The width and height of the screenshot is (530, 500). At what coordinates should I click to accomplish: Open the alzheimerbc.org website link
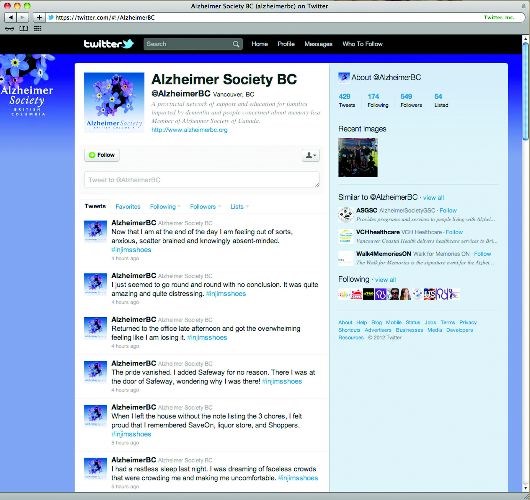tap(189, 130)
